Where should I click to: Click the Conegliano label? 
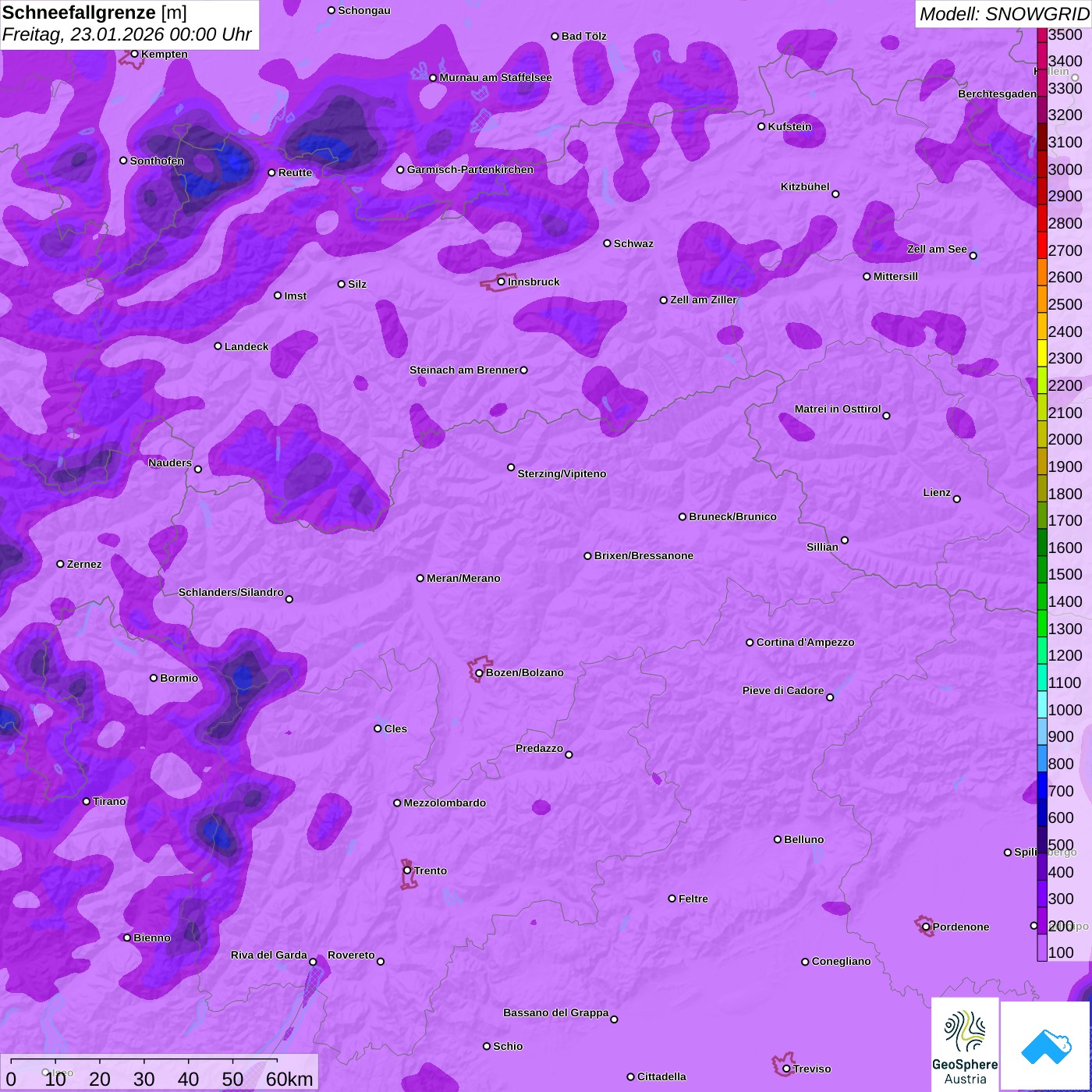(841, 961)
